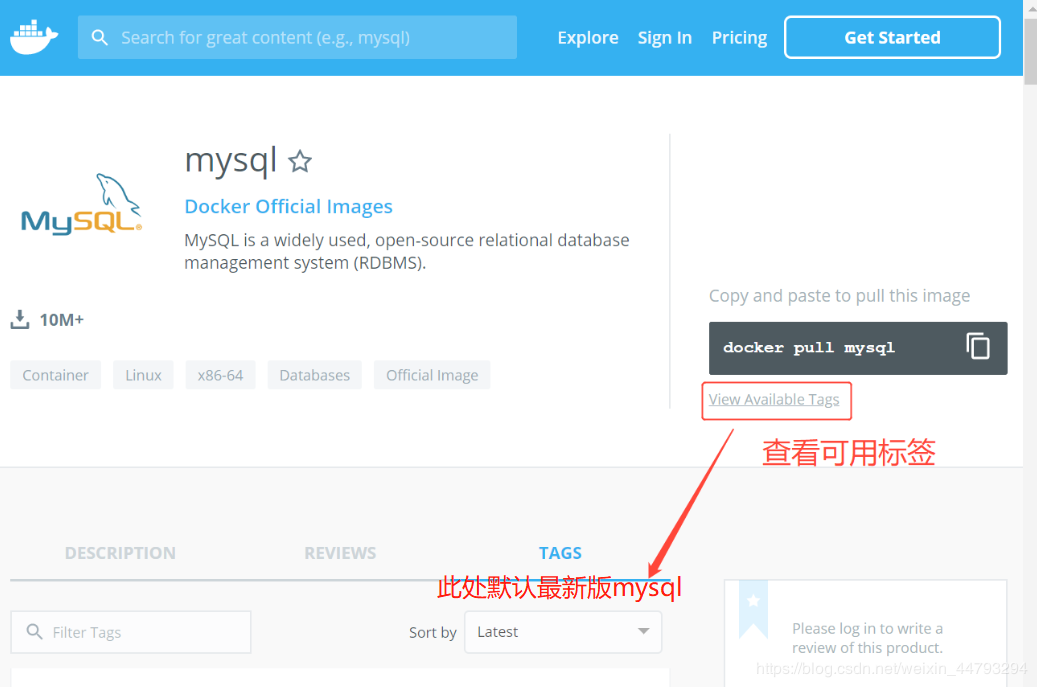Click the mysql repository title
The height and width of the screenshot is (687, 1037).
point(230,161)
